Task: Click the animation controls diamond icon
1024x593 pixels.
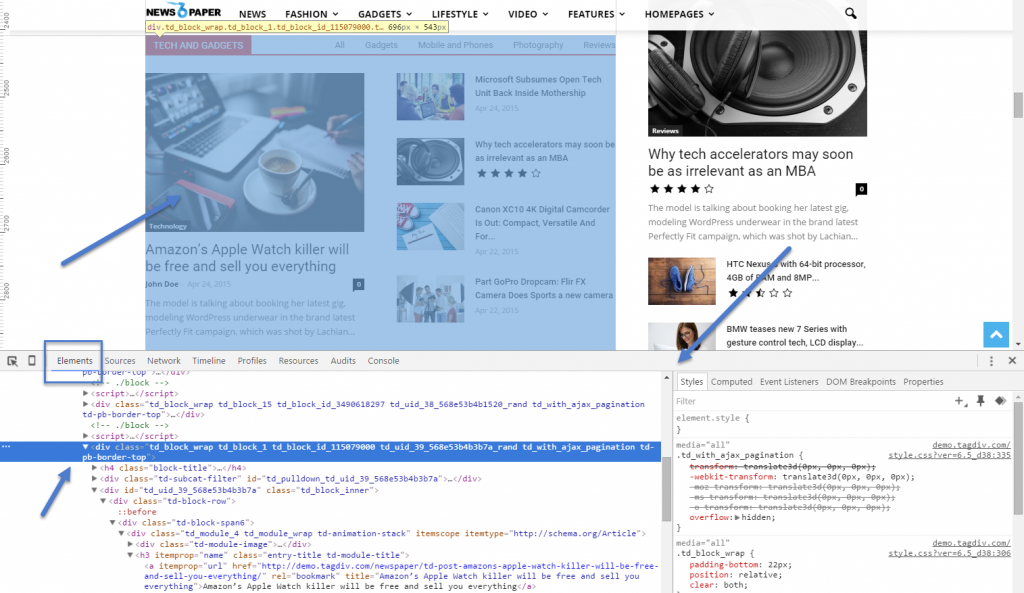Action: pos(1000,401)
